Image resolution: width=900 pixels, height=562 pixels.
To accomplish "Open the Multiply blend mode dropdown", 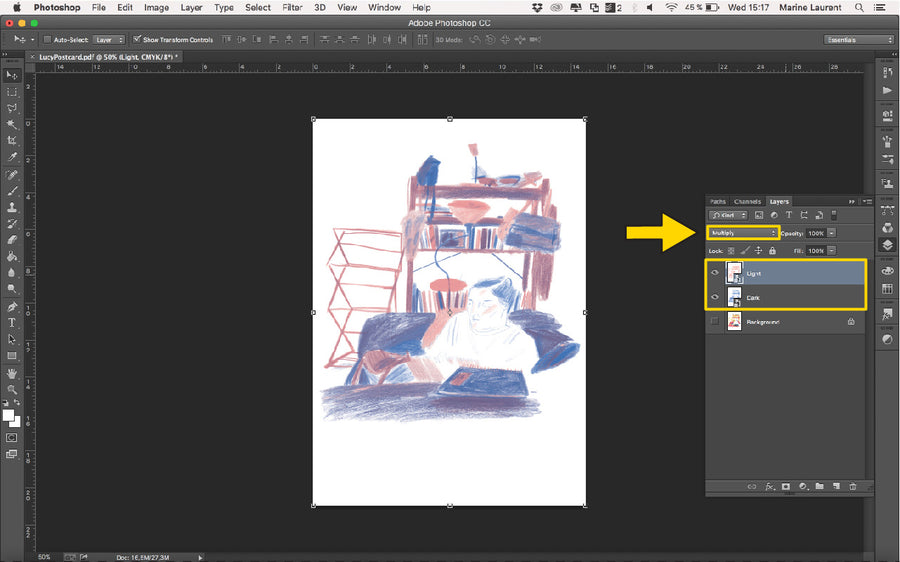I will pos(743,232).
